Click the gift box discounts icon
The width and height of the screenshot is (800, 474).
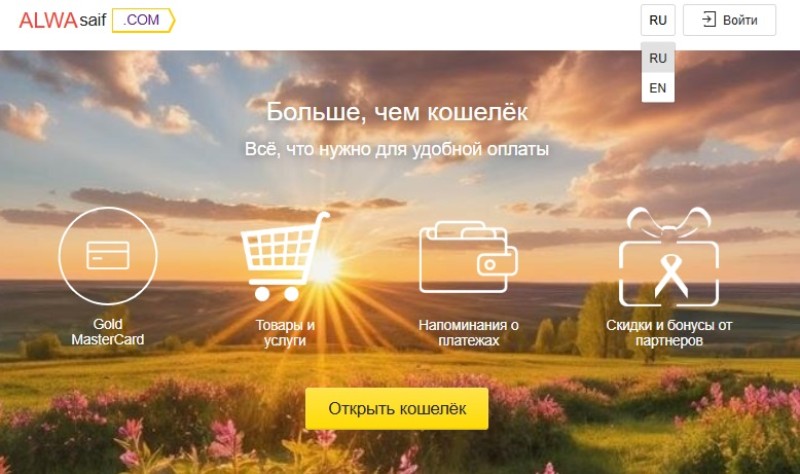669,257
